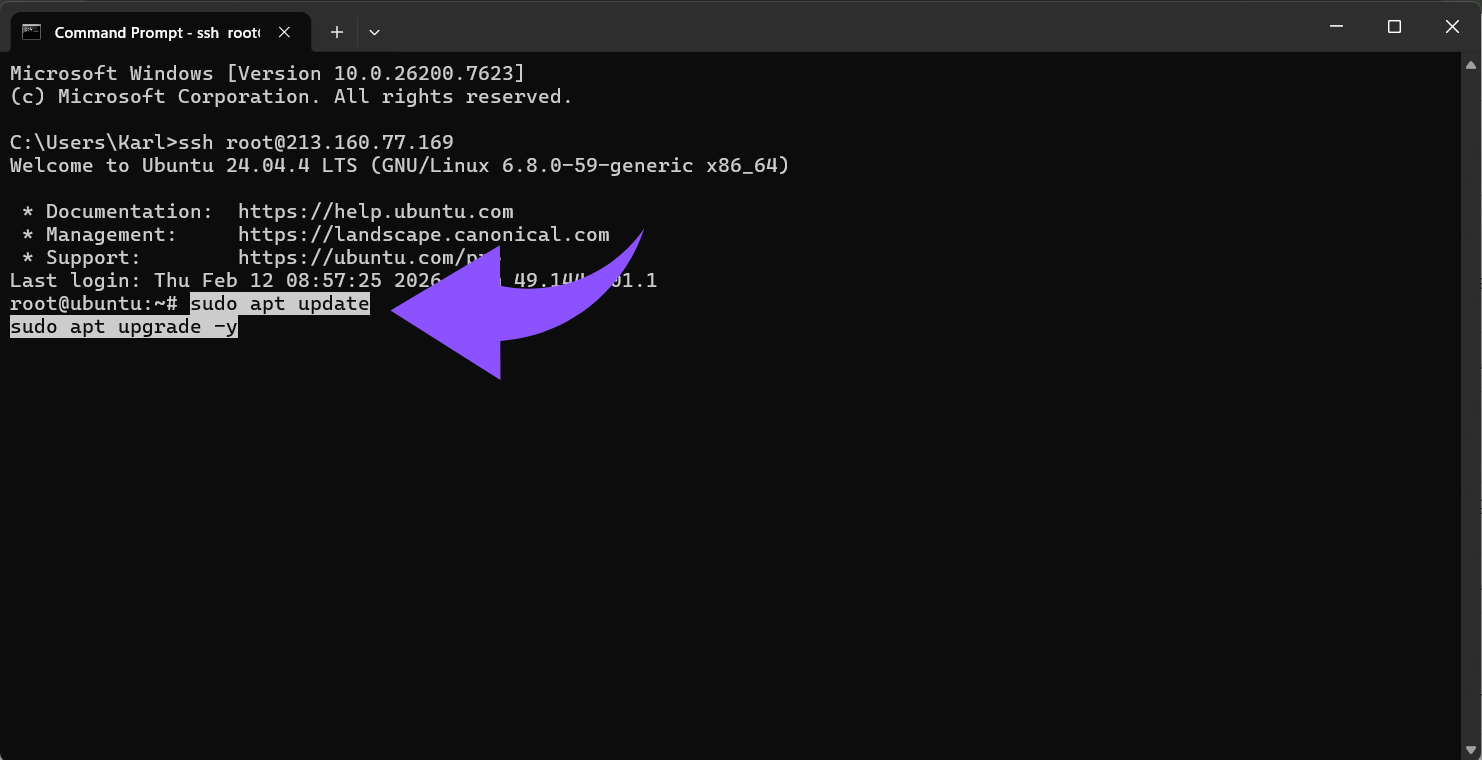The image size is (1482, 760).
Task: Select the Command Prompt - ssh tab
Action: coord(156,32)
